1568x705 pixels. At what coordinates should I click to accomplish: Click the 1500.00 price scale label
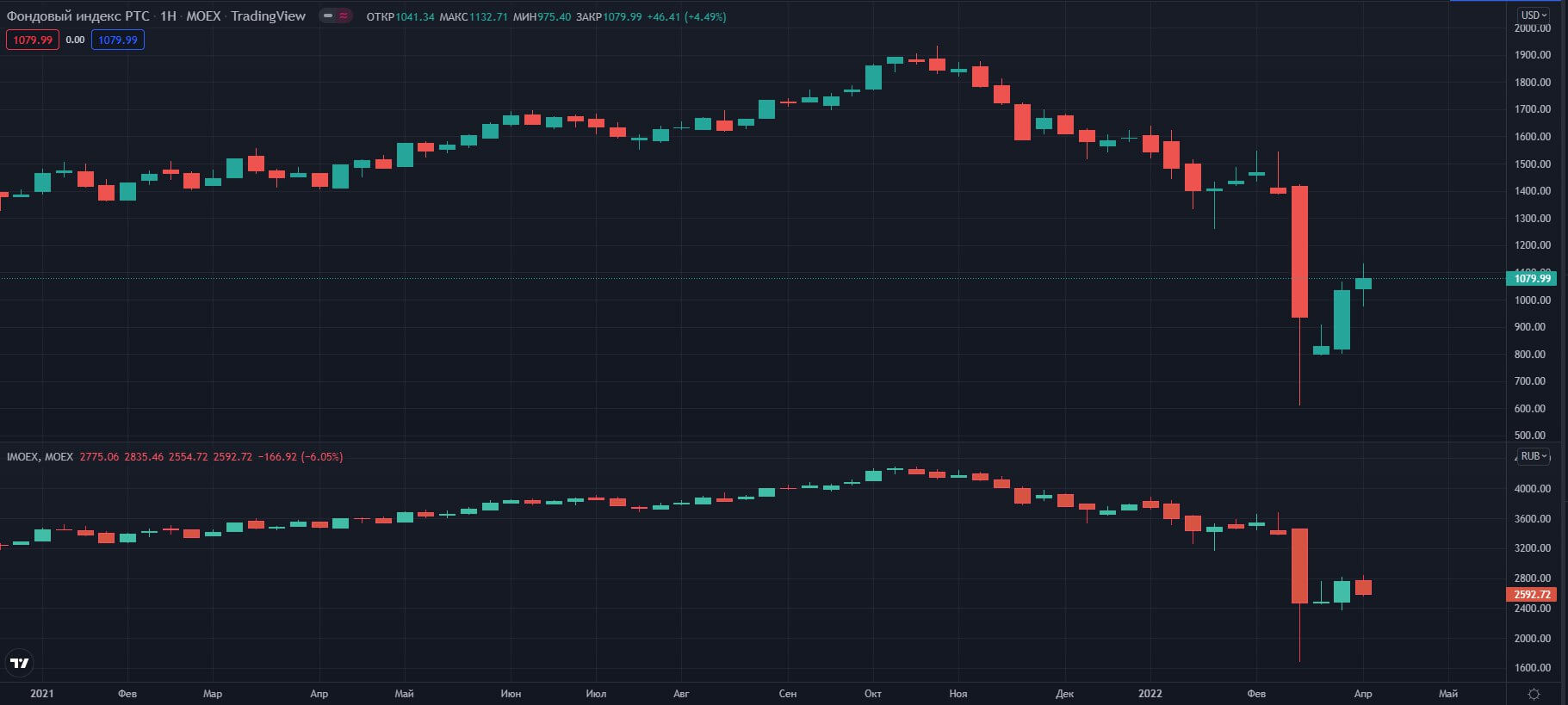point(1533,164)
